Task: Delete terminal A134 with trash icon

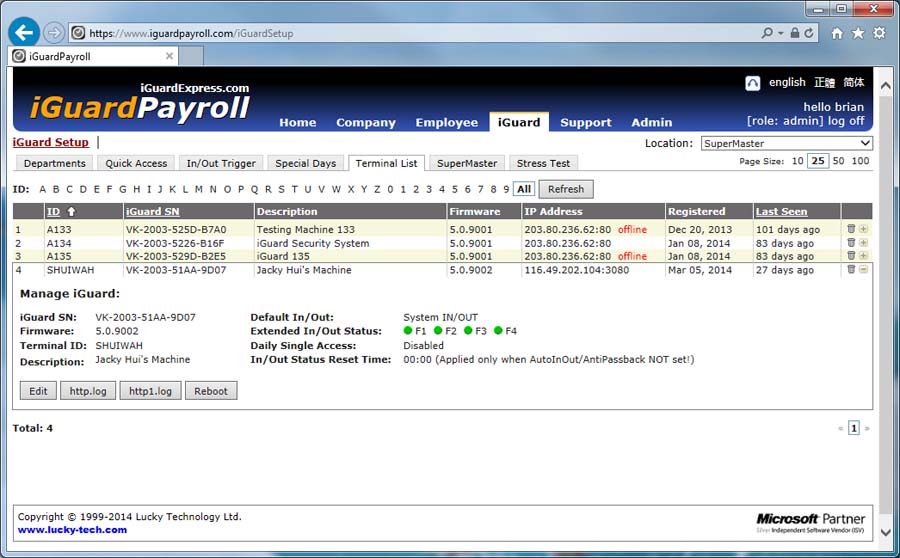Action: pos(851,242)
